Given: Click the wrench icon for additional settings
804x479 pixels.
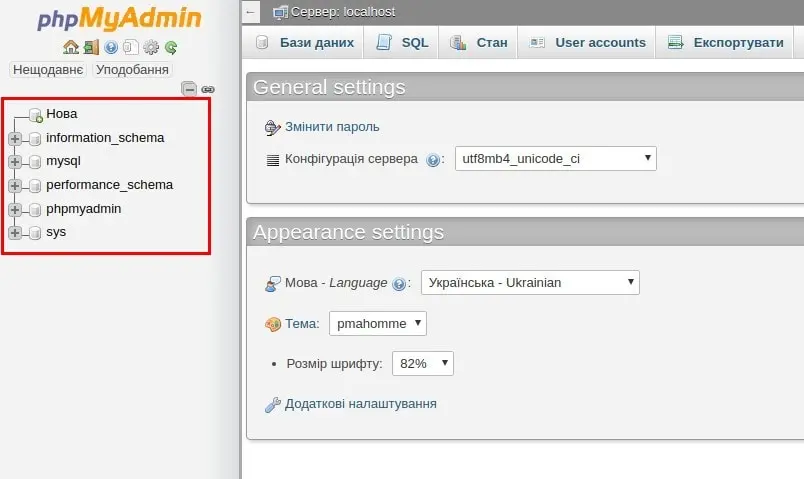Looking at the screenshot, I should [x=272, y=405].
